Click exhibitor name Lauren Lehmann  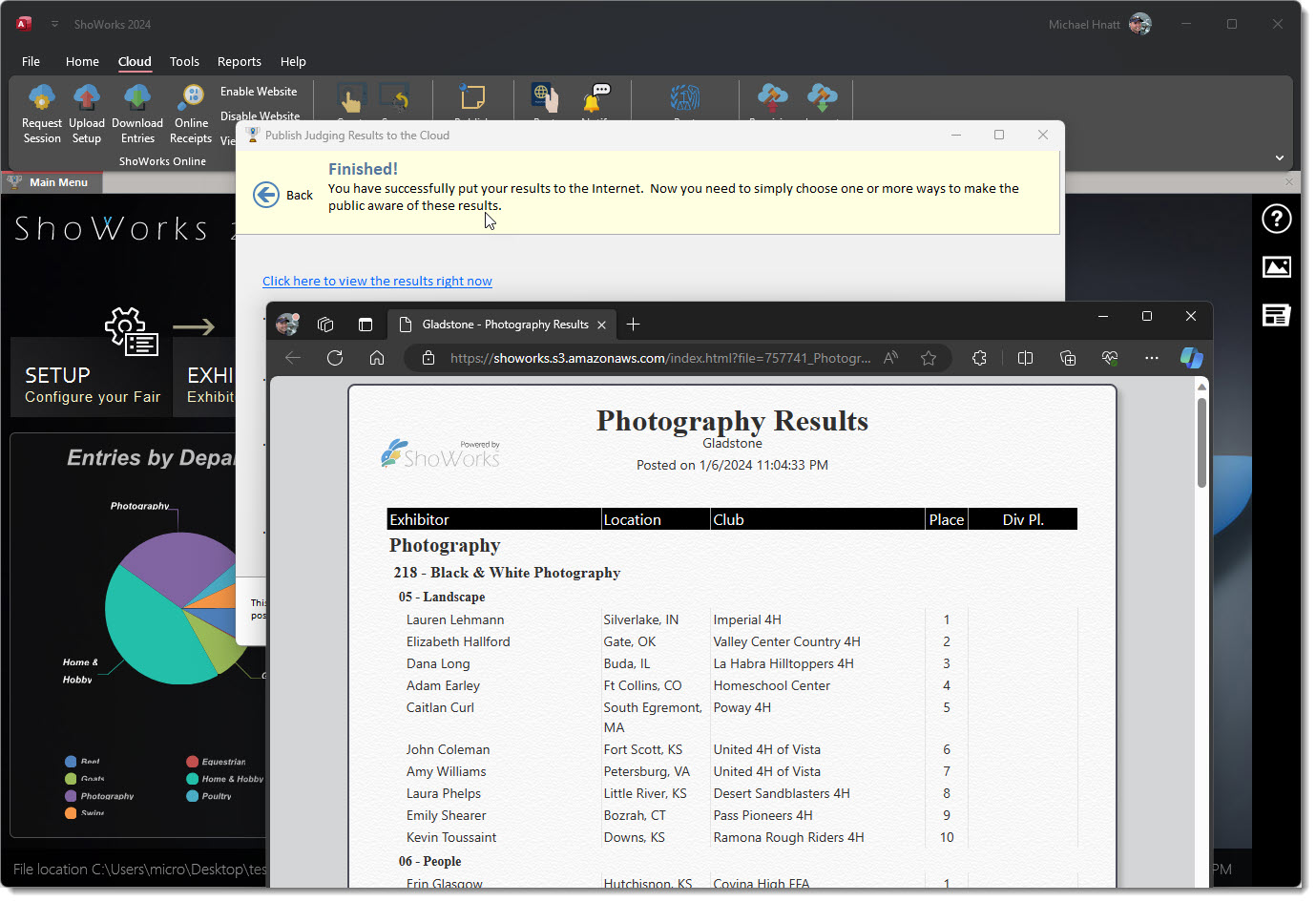tap(455, 619)
